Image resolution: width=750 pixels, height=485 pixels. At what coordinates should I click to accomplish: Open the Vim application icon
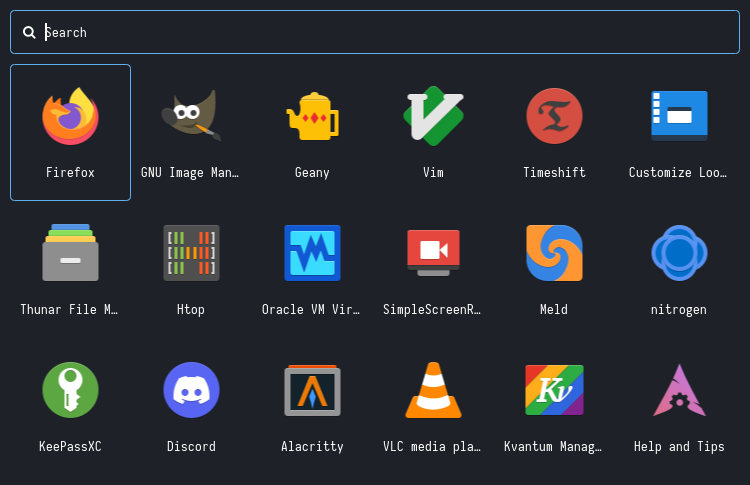pos(433,117)
